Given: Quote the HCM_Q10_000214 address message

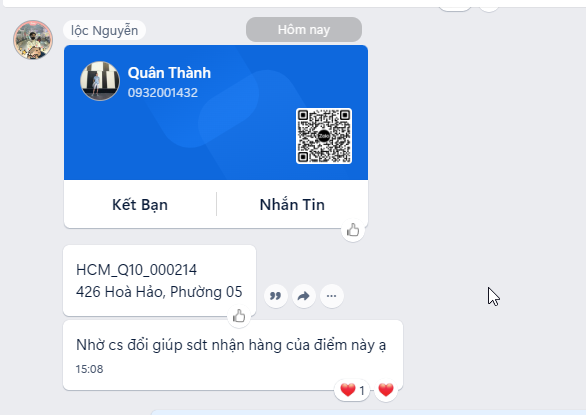Looking at the screenshot, I should pyautogui.click(x=276, y=296).
